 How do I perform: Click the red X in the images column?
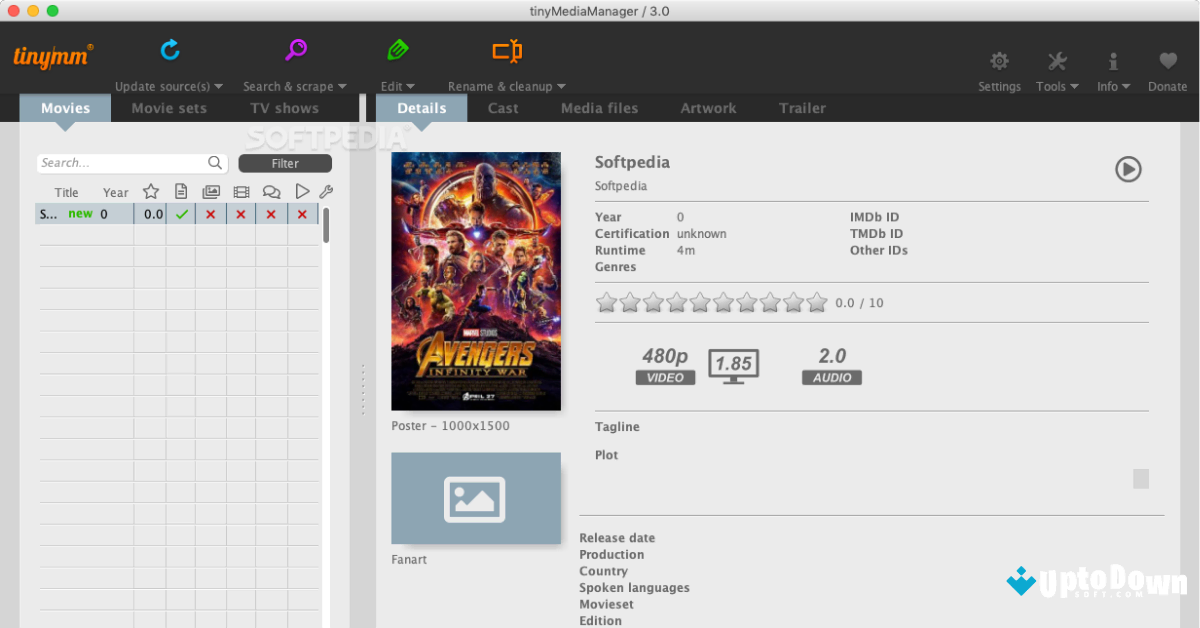(x=211, y=213)
